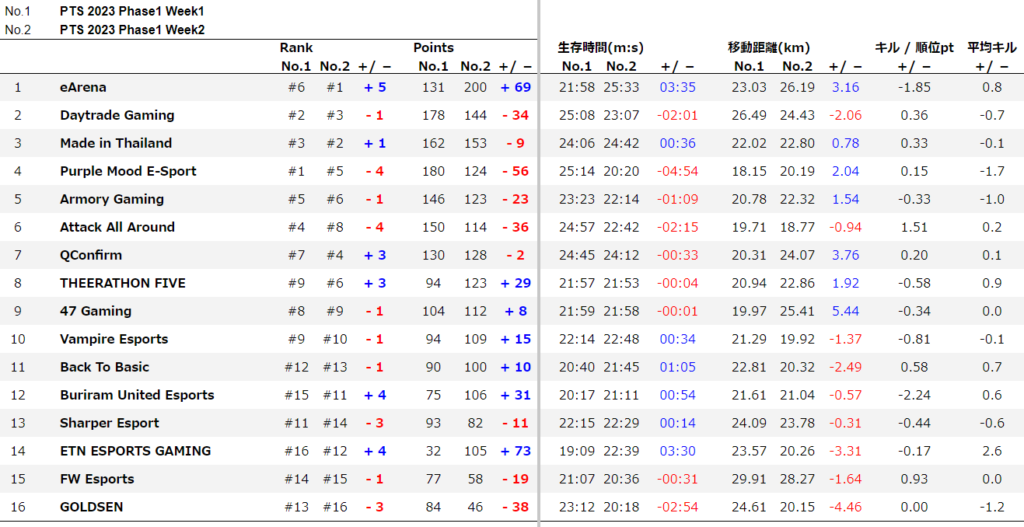Click the Purple Mood E-Sport team name
The height and width of the screenshot is (527, 1024).
tap(128, 171)
